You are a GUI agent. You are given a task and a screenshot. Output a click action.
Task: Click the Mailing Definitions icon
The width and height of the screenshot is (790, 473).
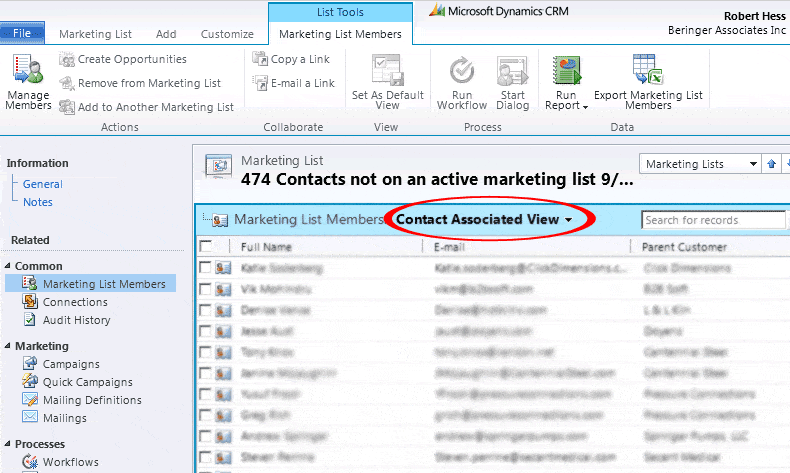click(30, 399)
